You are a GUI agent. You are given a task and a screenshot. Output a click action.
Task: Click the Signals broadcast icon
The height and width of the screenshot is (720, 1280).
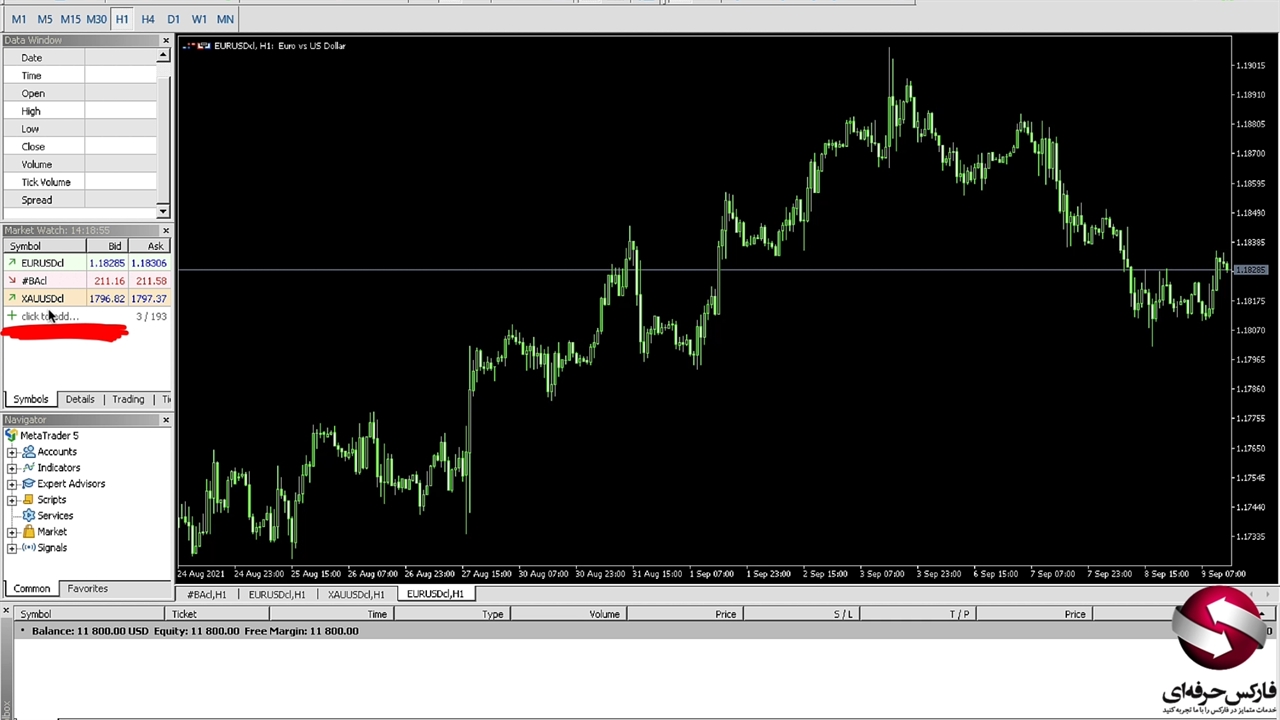[28, 548]
